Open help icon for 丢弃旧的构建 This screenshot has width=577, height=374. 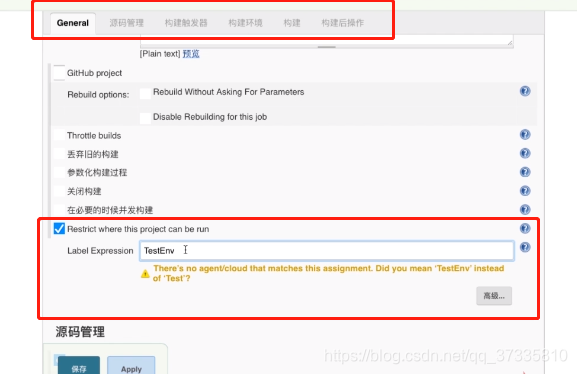coord(525,153)
